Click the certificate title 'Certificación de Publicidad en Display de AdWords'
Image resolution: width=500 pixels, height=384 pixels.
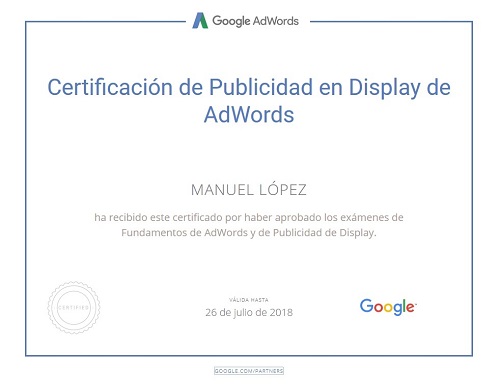pyautogui.click(x=249, y=101)
